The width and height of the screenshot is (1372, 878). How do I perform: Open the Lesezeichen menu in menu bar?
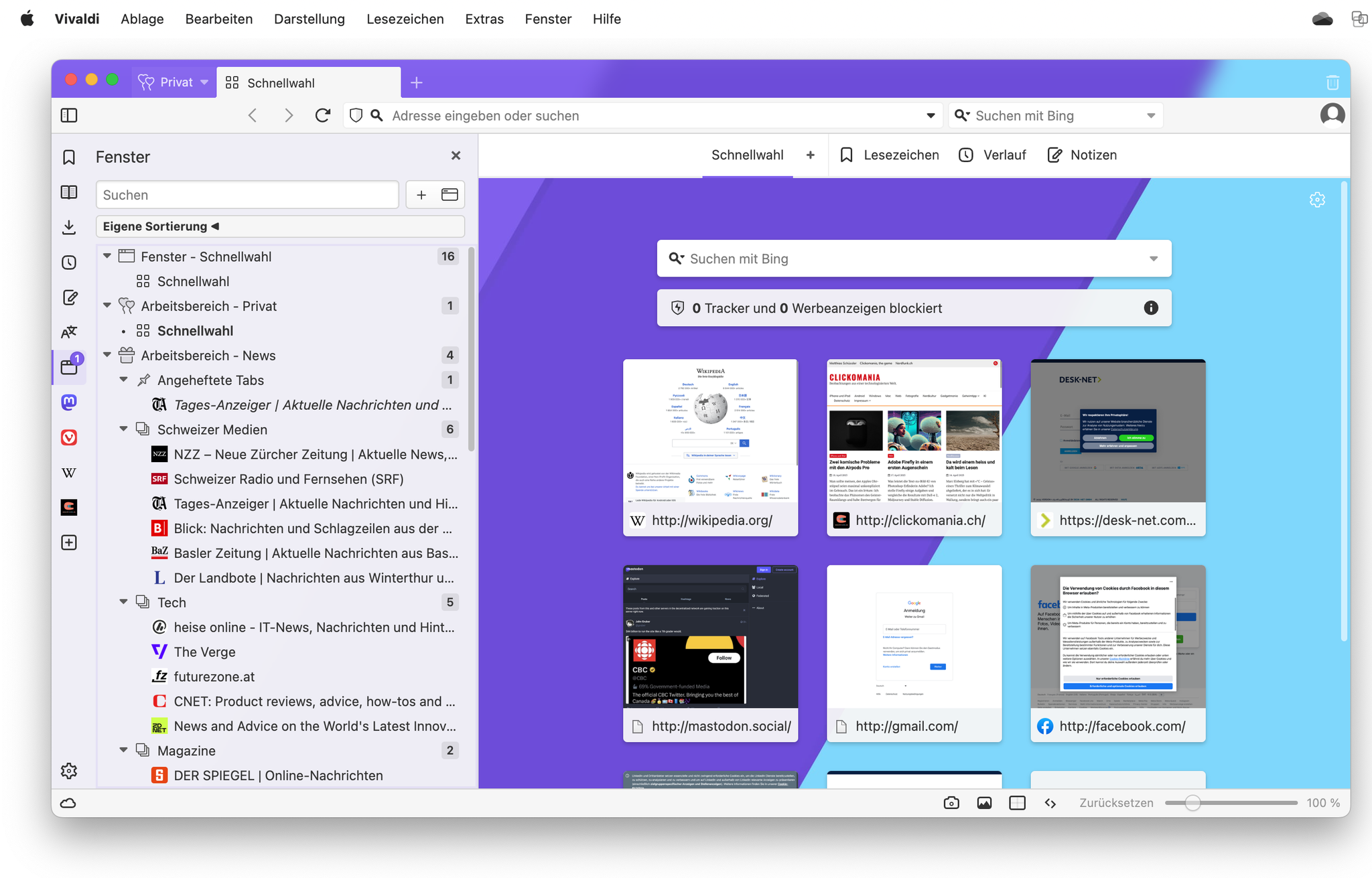click(405, 19)
